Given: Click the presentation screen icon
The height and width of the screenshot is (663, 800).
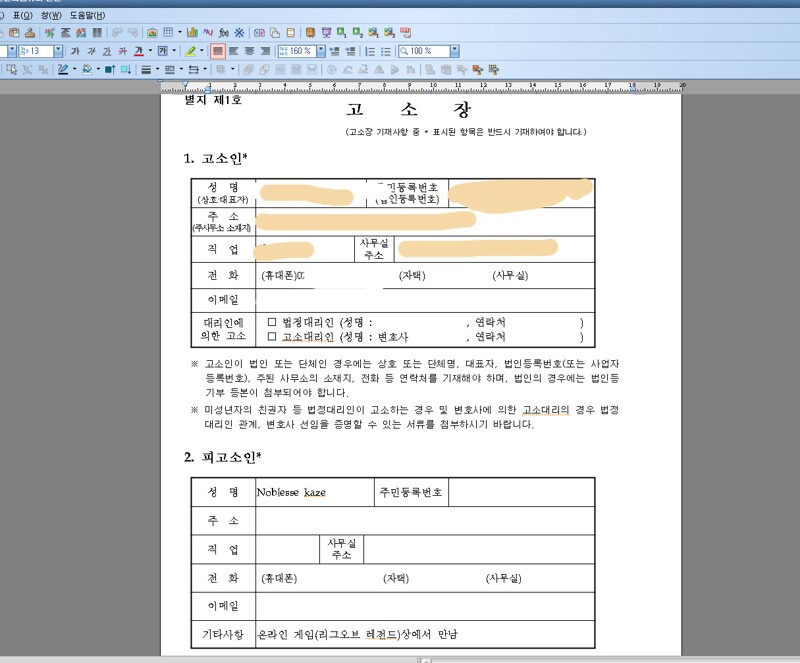Looking at the screenshot, I should pos(327,33).
